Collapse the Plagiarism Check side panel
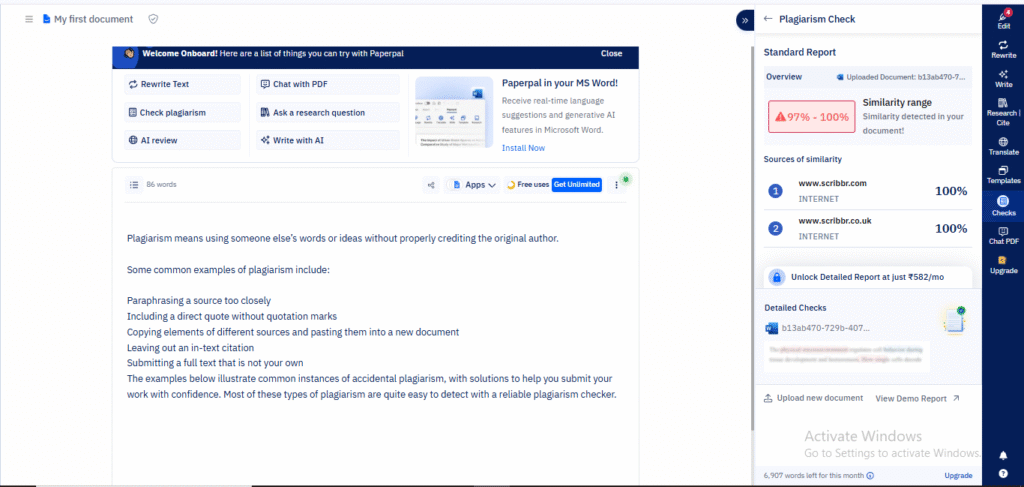 coord(744,19)
